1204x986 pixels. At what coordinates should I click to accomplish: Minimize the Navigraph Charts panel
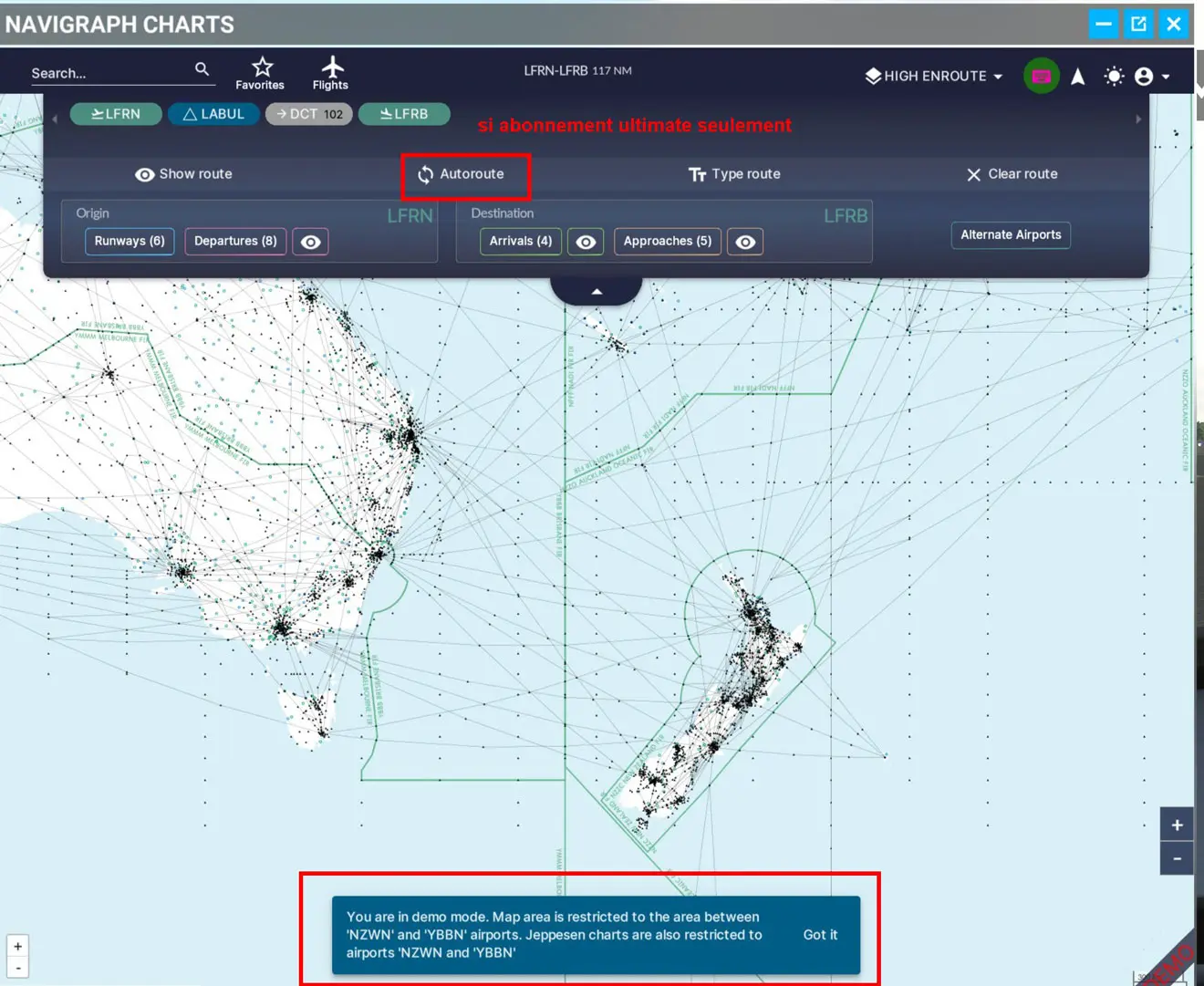[x=1103, y=24]
